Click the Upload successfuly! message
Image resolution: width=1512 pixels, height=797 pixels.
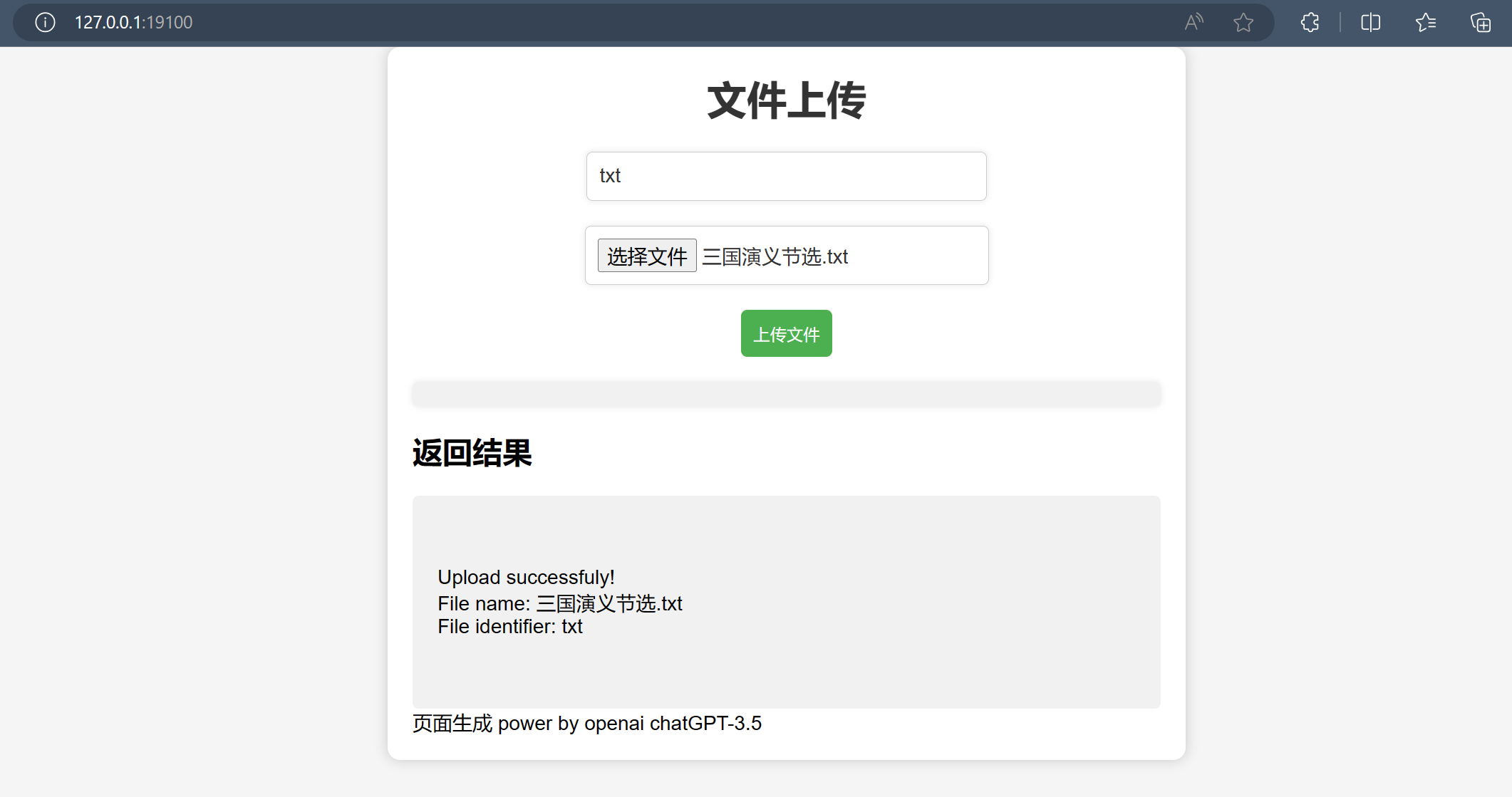[x=526, y=577]
